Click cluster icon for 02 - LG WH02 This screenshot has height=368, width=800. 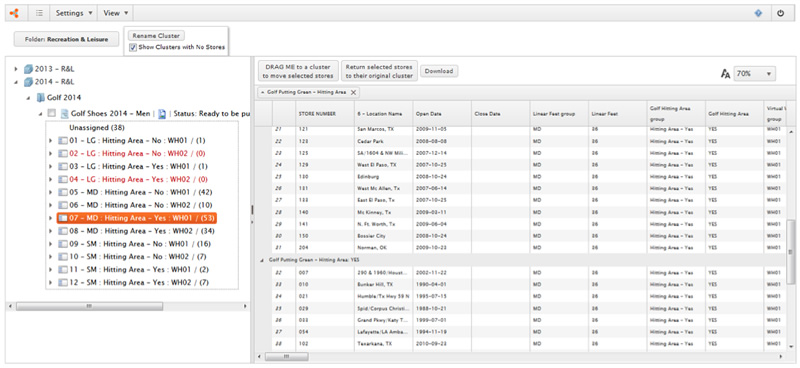pos(62,154)
